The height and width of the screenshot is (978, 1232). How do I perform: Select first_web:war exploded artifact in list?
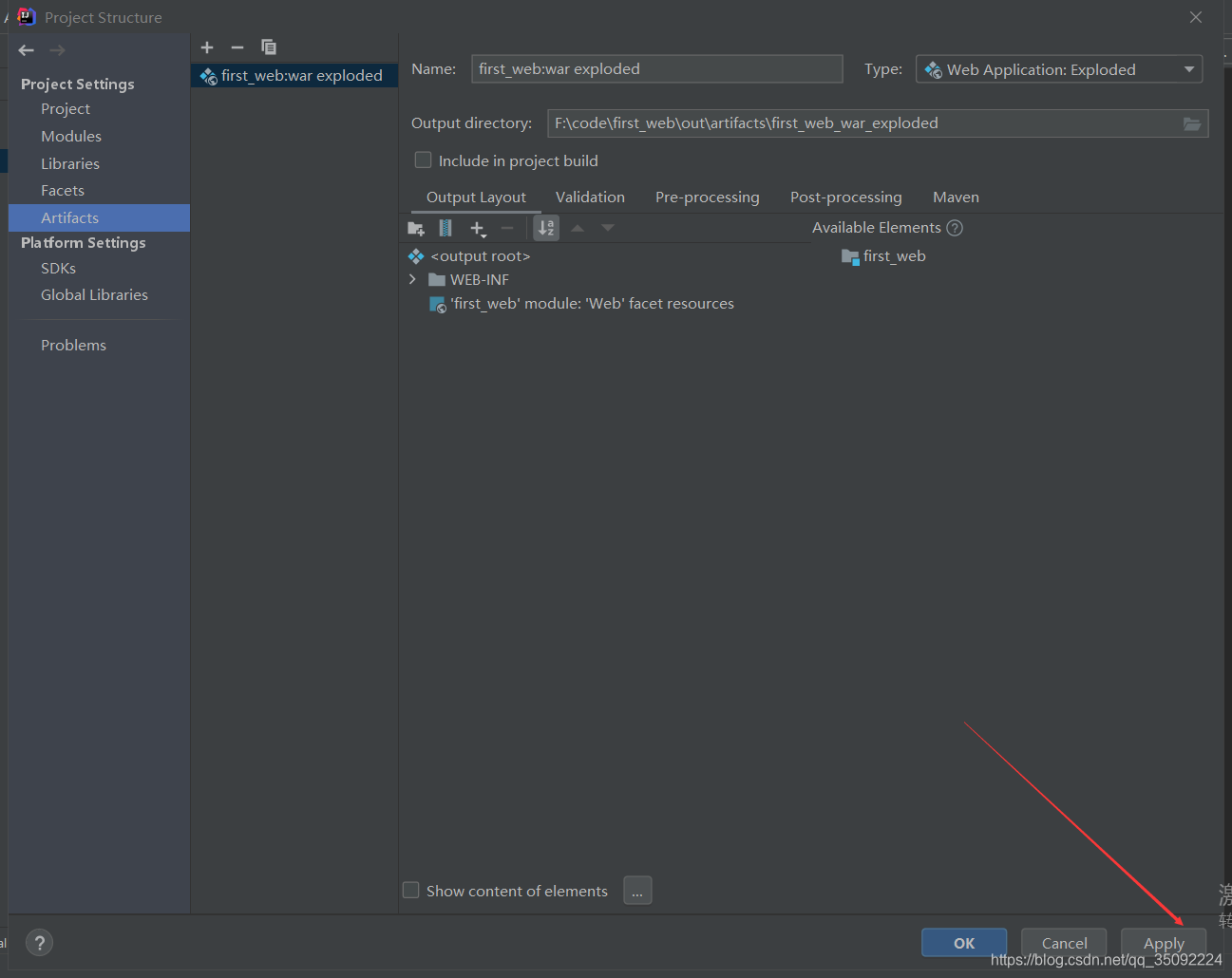[x=294, y=76]
